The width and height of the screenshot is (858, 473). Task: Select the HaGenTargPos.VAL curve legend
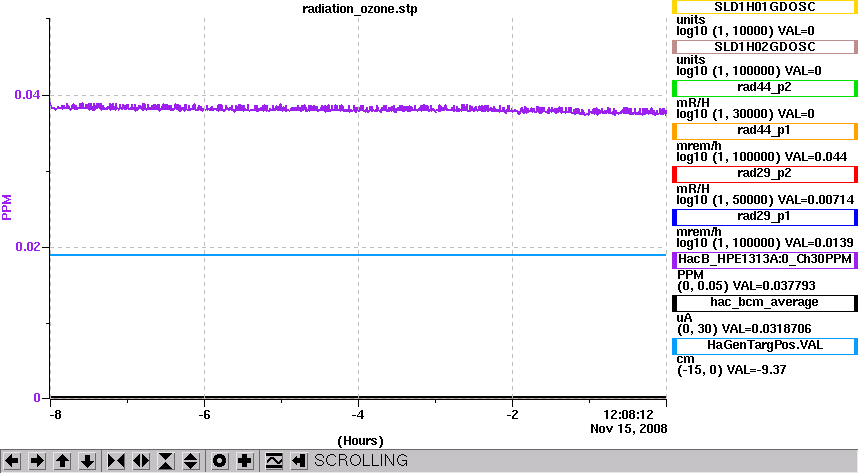pos(764,346)
